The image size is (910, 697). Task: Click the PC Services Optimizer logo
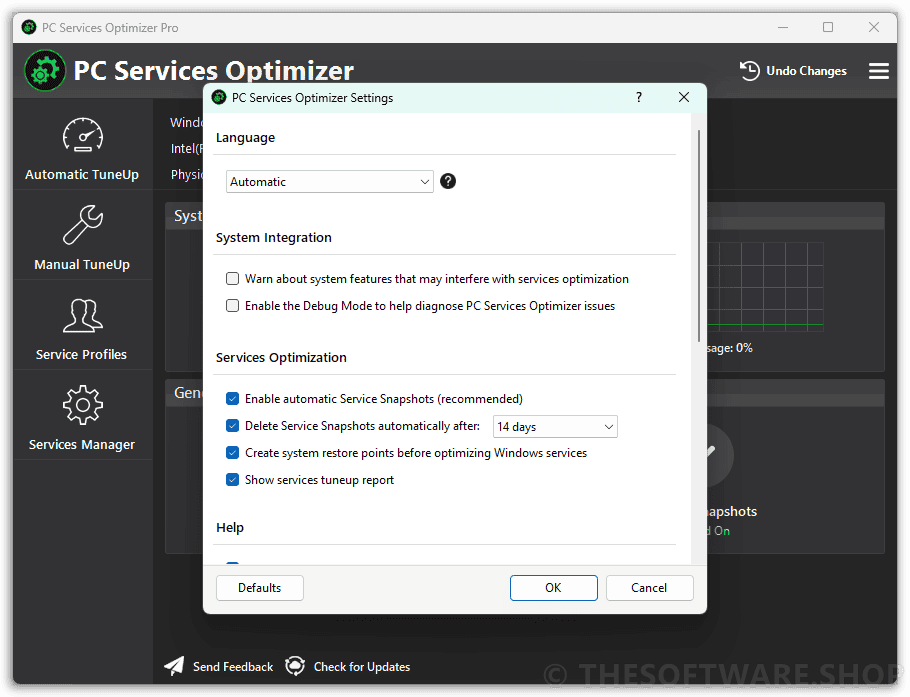pyautogui.click(x=45, y=71)
